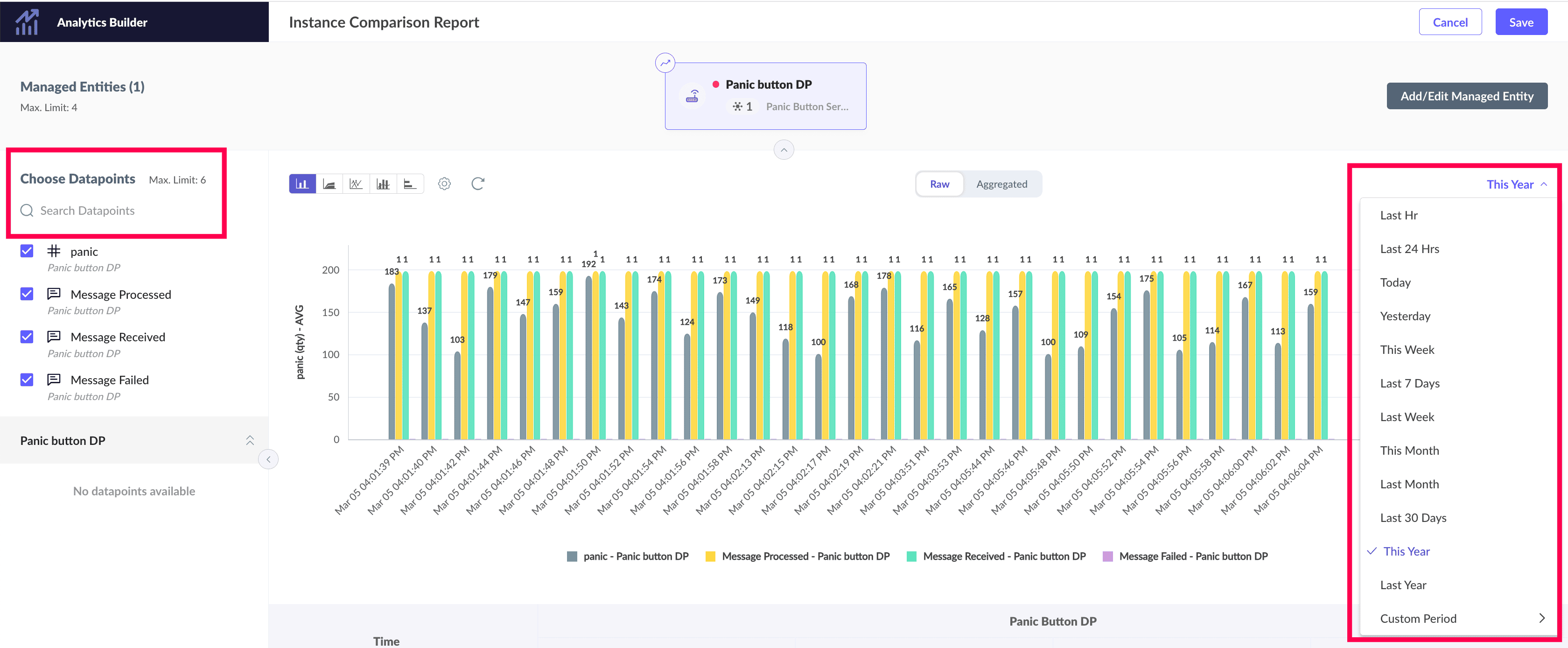Collapse the managed entities panel chevron
The image size is (1568, 648).
[x=784, y=150]
